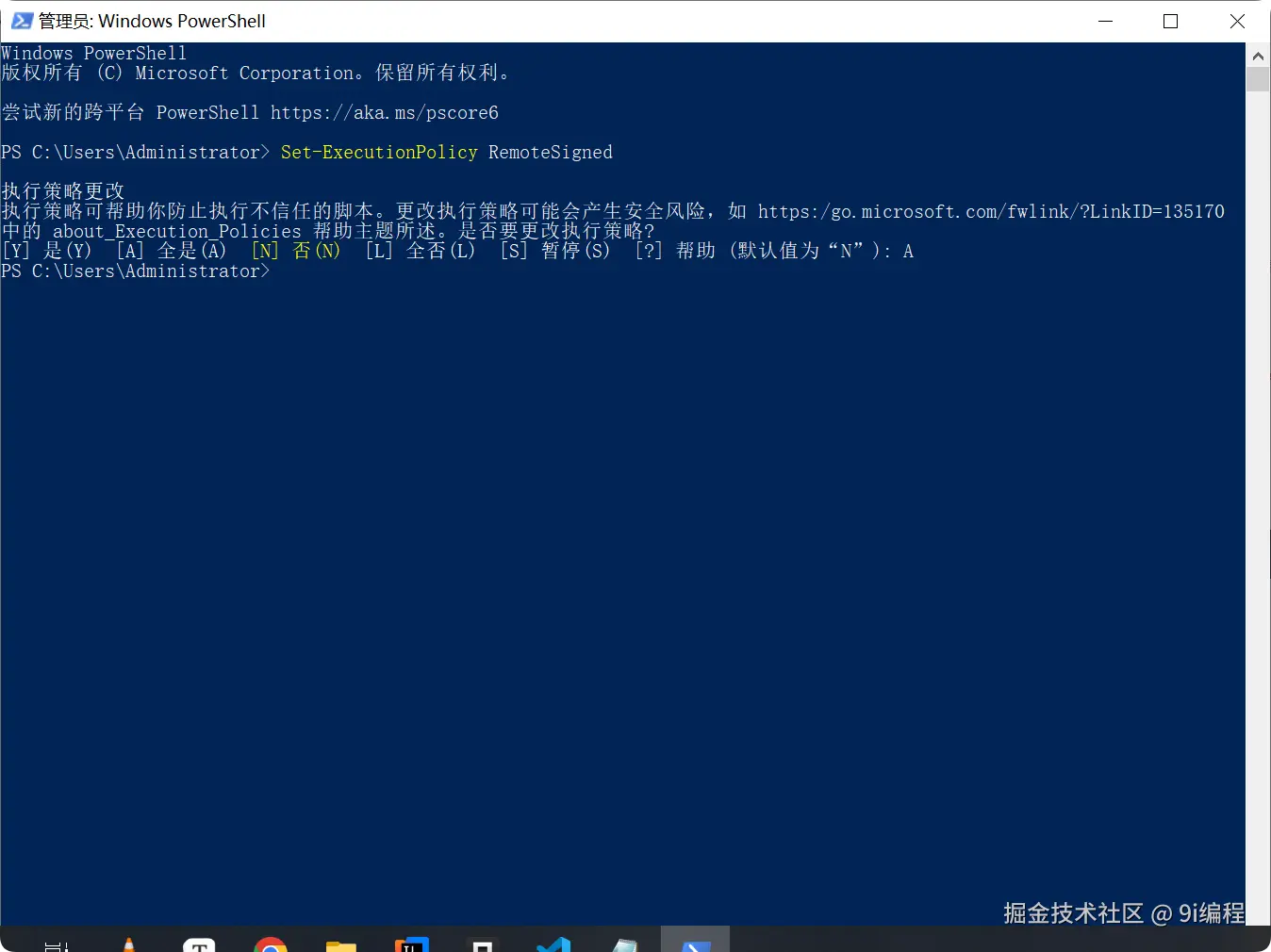Maximize the PowerShell window
This screenshot has height=952, width=1271.
[x=1171, y=21]
